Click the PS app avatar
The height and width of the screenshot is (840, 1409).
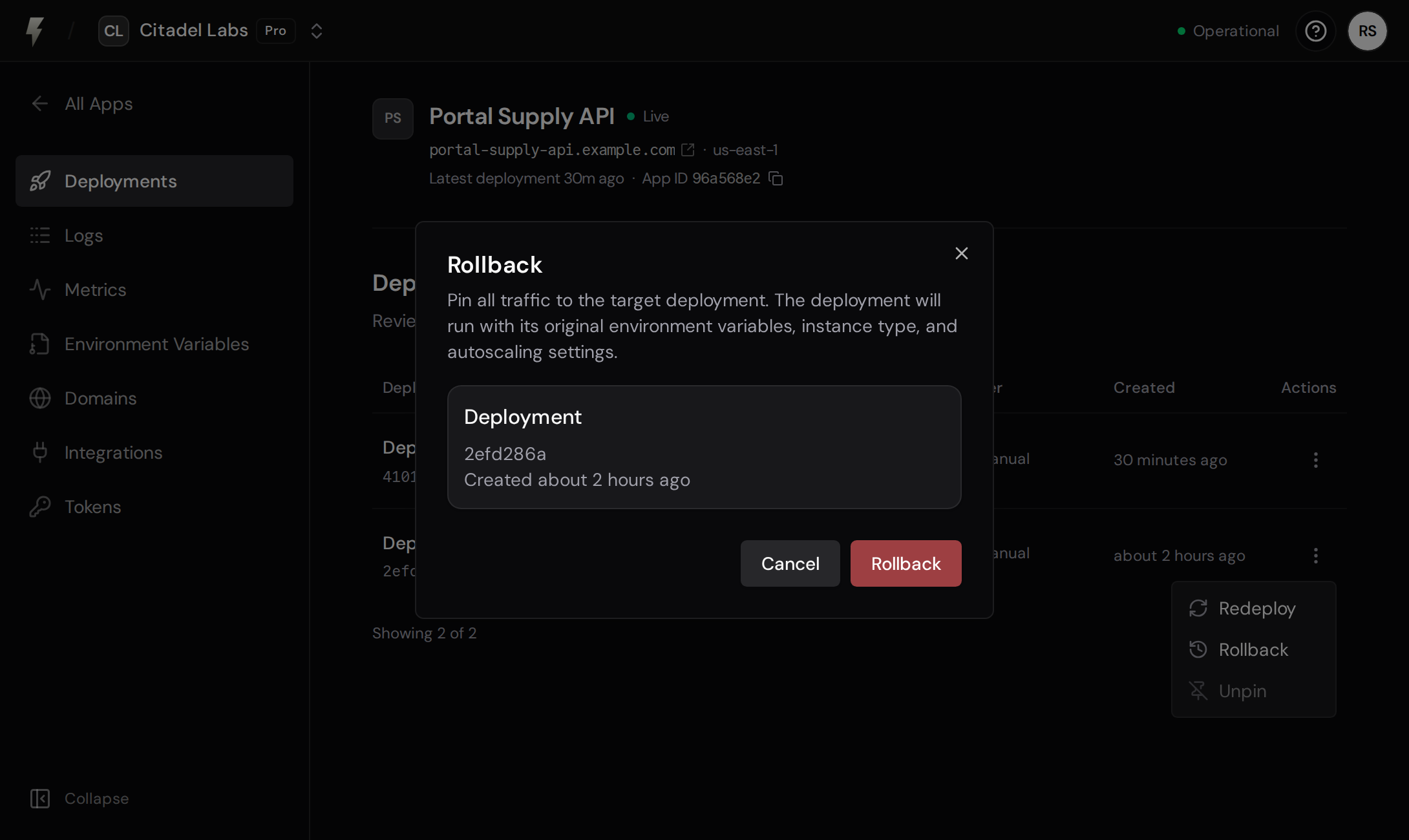[x=393, y=118]
